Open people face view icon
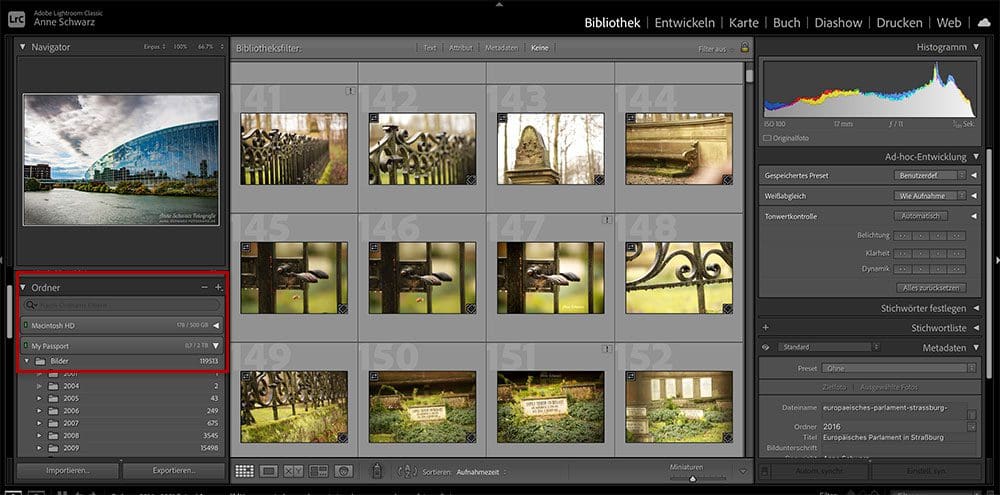The width and height of the screenshot is (1000, 495). click(343, 471)
